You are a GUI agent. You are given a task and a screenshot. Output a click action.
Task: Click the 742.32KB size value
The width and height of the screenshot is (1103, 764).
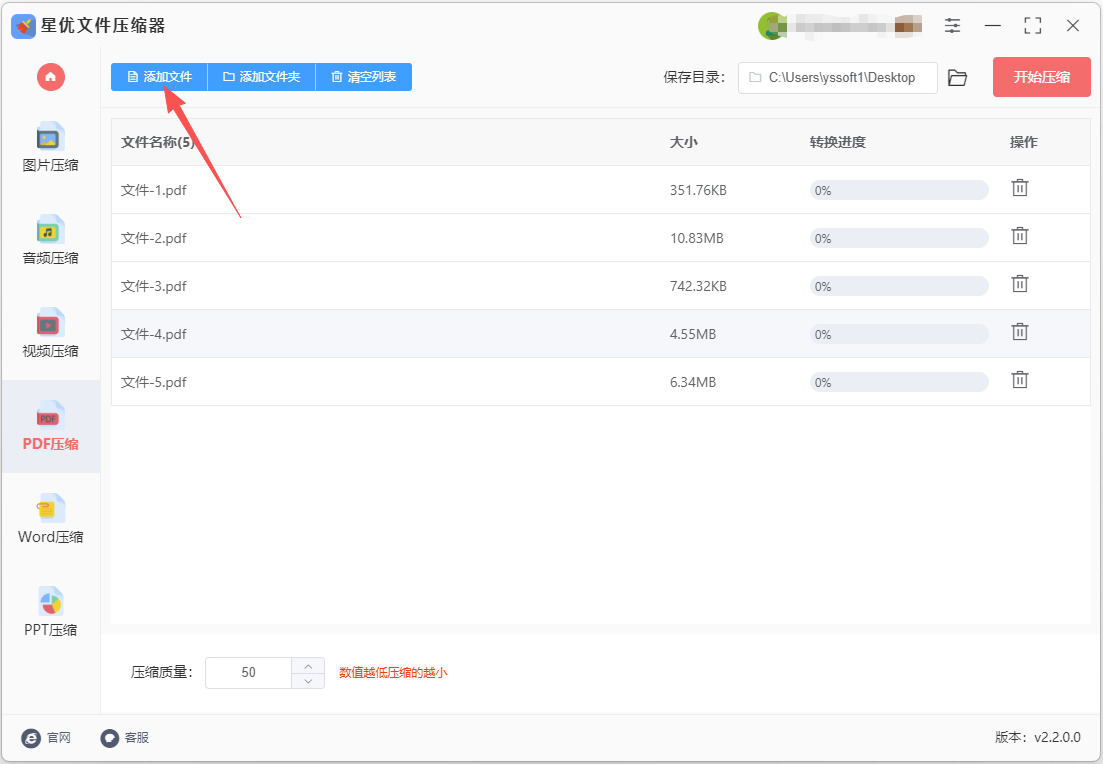pos(698,286)
